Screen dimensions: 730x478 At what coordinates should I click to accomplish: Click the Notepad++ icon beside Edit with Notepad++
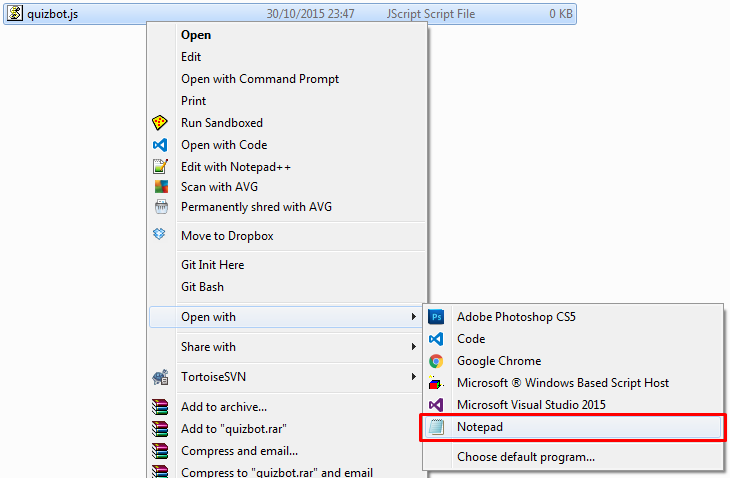pyautogui.click(x=160, y=166)
